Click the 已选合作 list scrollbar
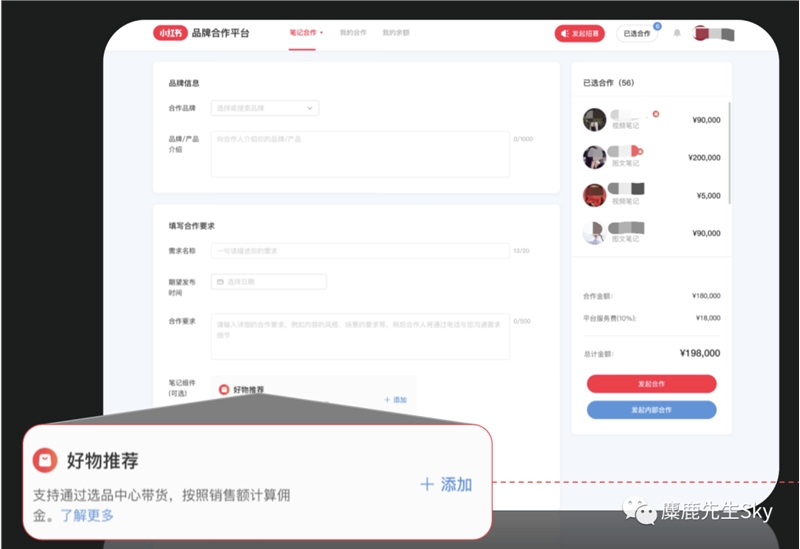The width and height of the screenshot is (800, 549). [x=729, y=153]
